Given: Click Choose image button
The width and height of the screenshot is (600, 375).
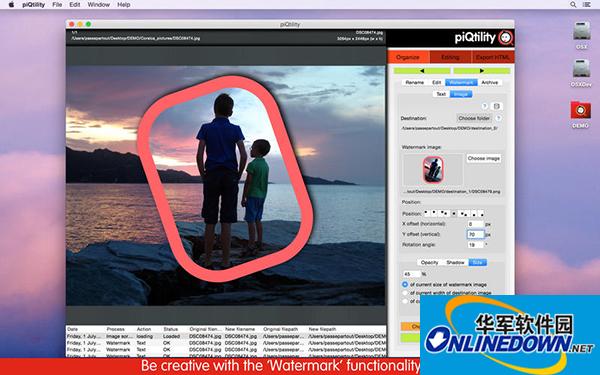Looking at the screenshot, I should click(x=484, y=158).
